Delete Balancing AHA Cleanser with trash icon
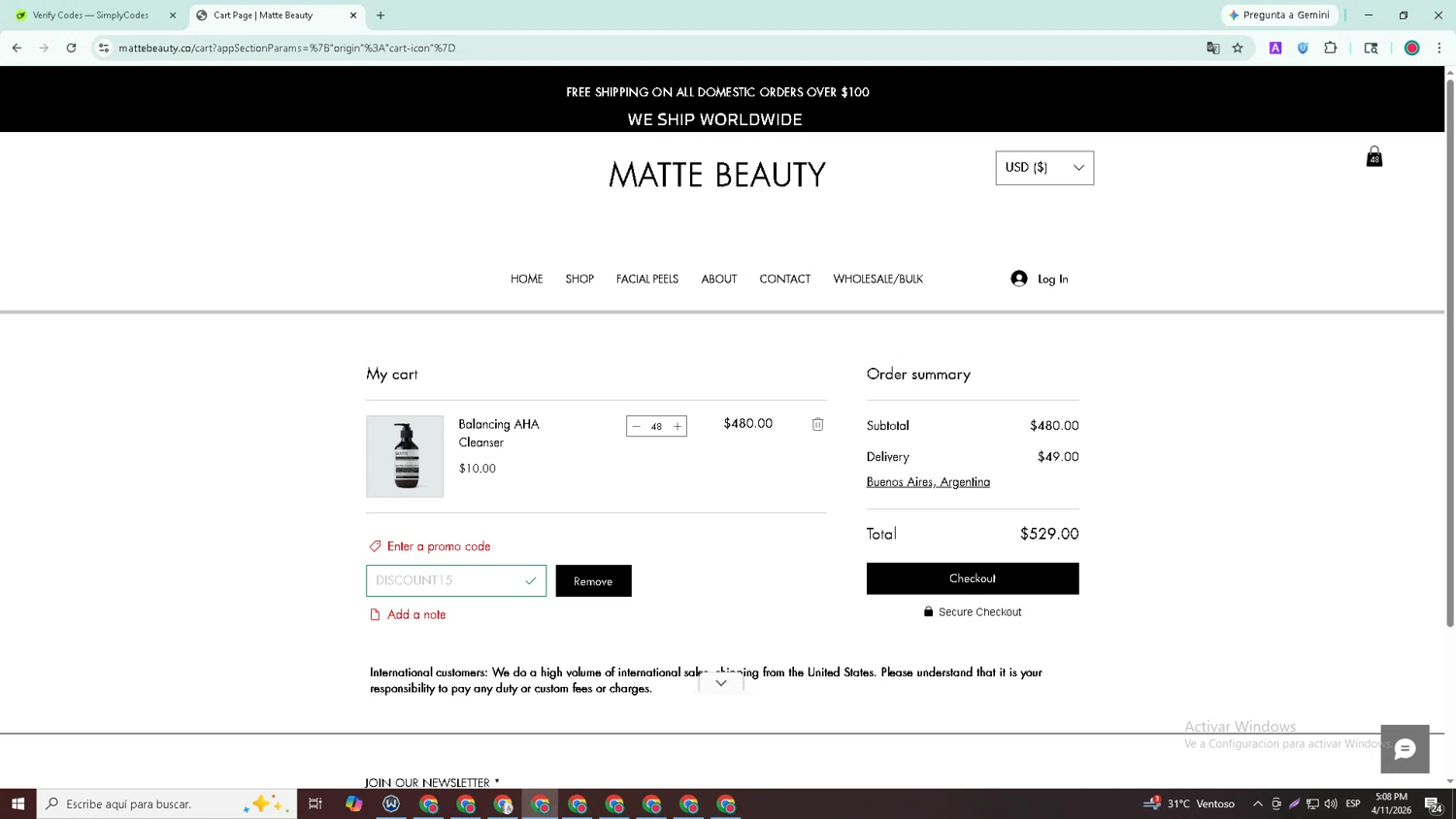The width and height of the screenshot is (1456, 819). pyautogui.click(x=818, y=424)
